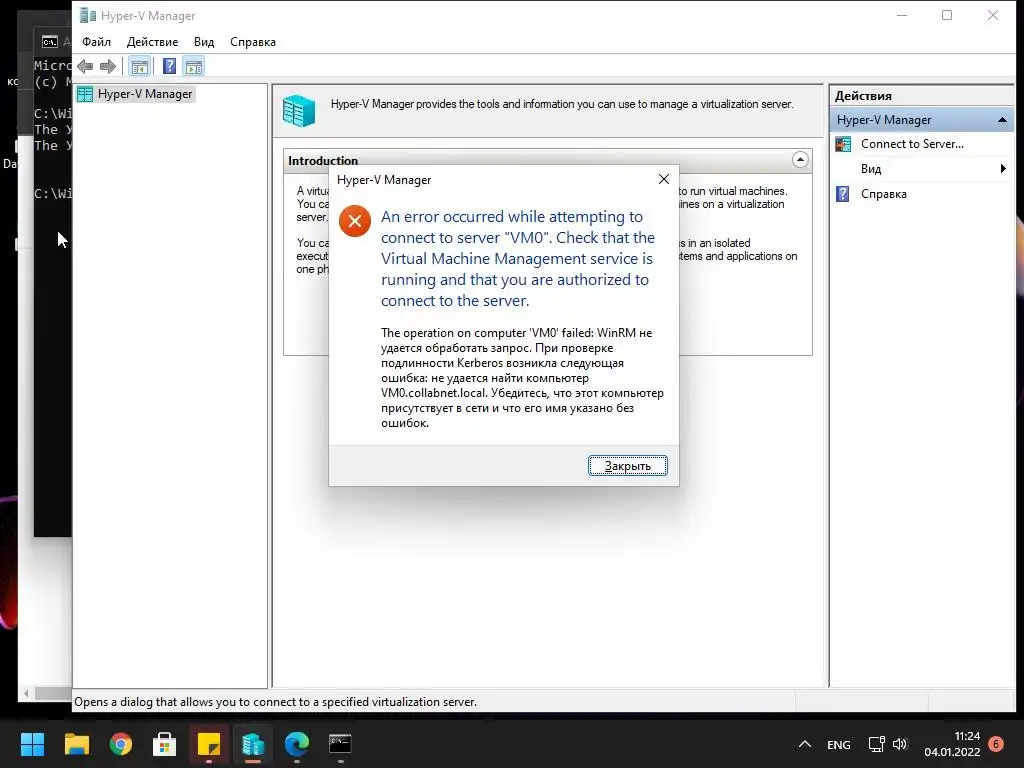Click Connect to Server... in Actions pane

[912, 144]
